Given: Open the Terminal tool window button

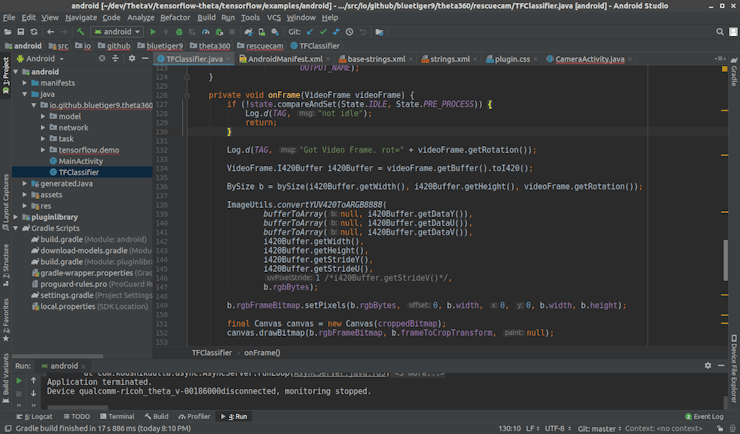Looking at the screenshot, I should pos(116,416).
